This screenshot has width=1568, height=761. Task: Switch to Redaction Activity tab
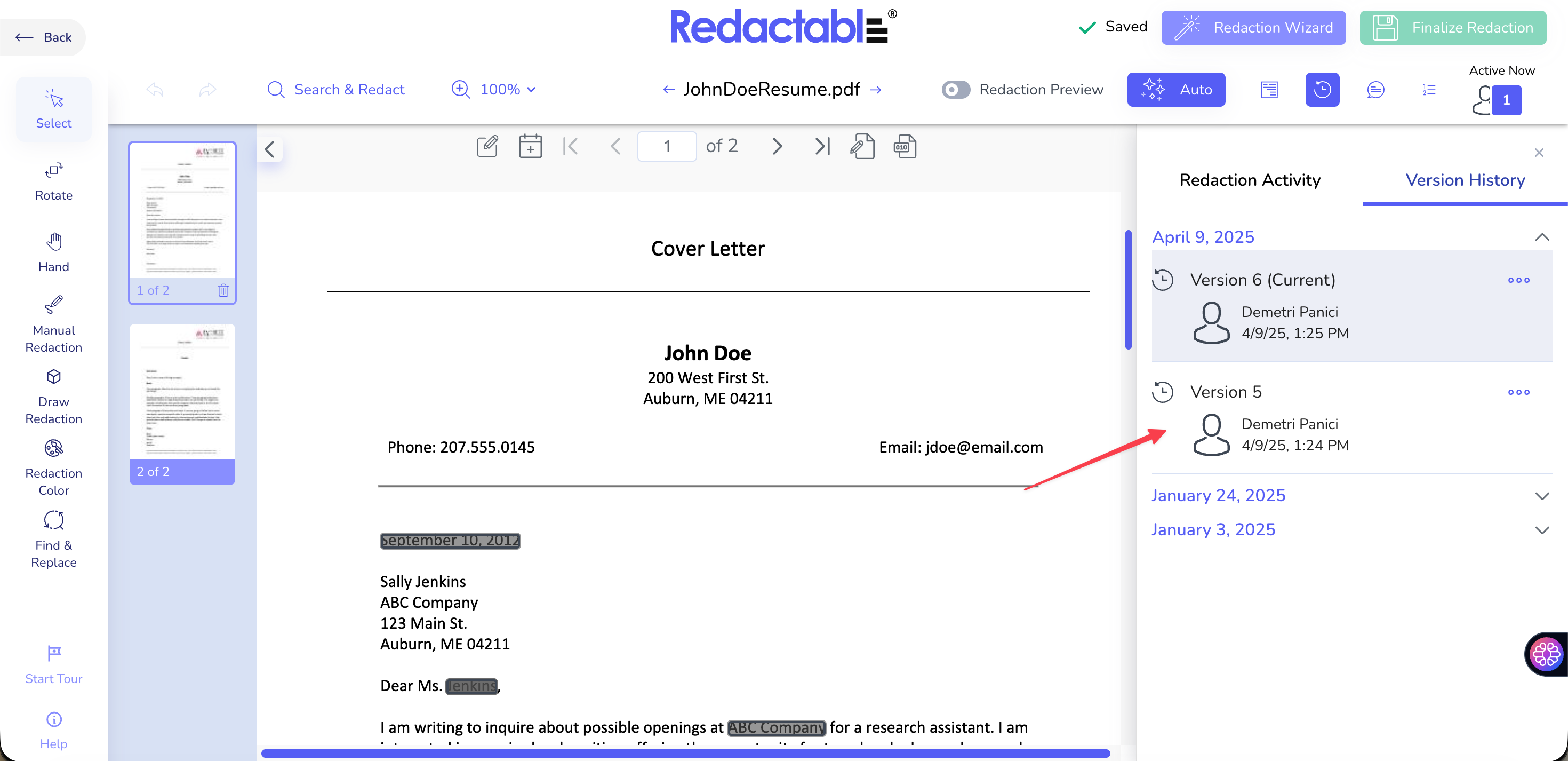tap(1250, 180)
